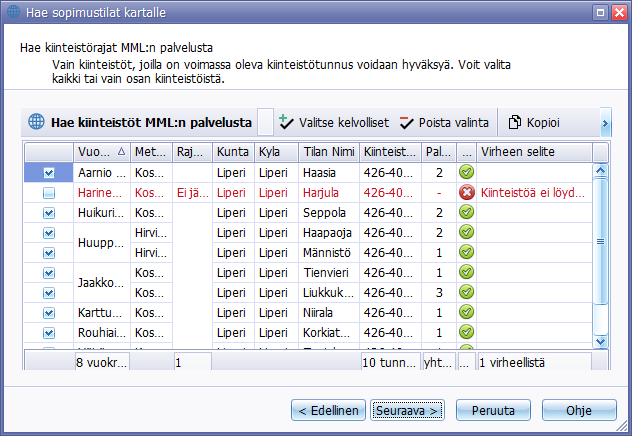Screen dimensions: 632x436
Task: Select 'Rouhiai...' tenant cell
Action: click(x=102, y=332)
